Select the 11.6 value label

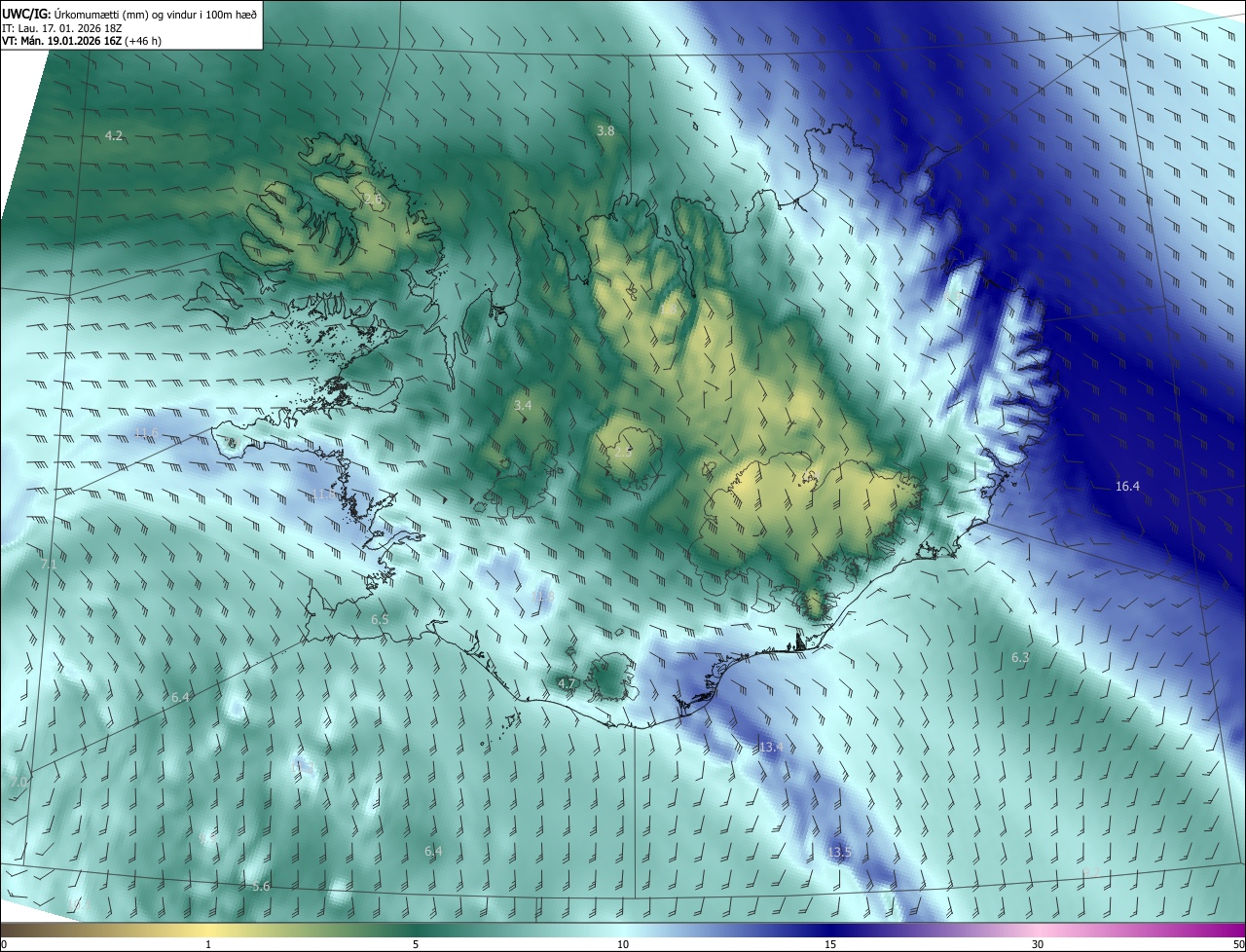[146, 432]
